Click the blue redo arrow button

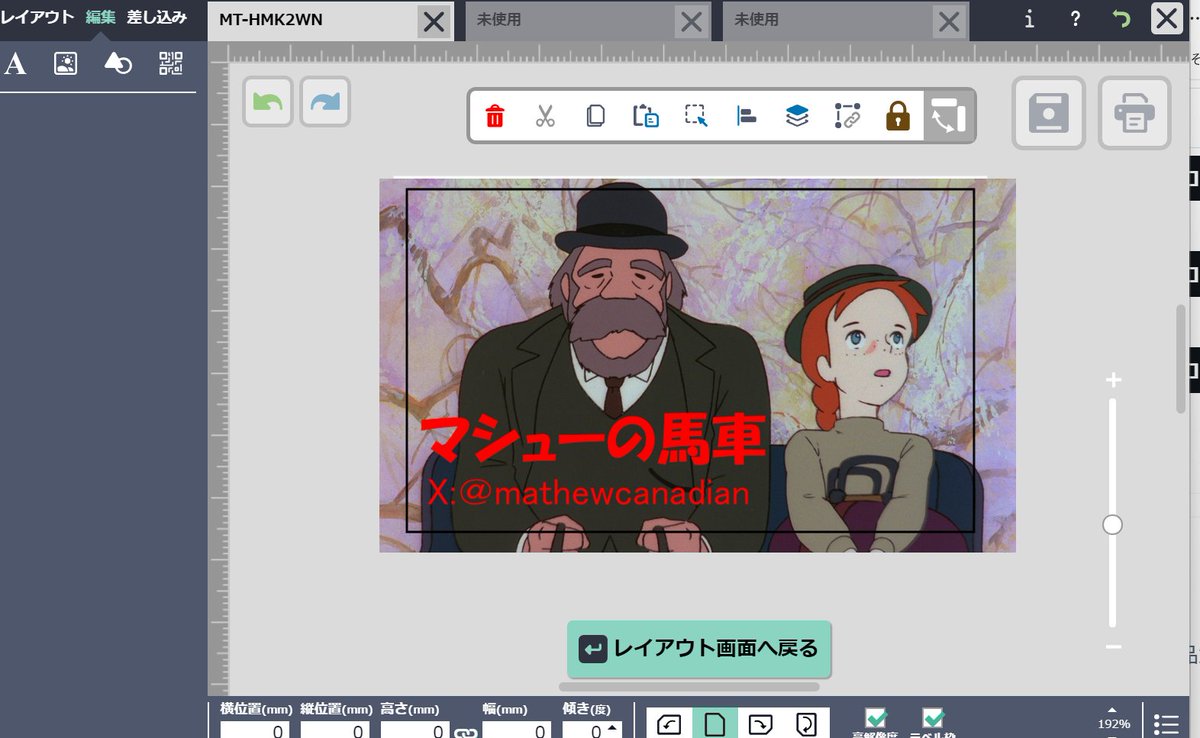pos(325,102)
